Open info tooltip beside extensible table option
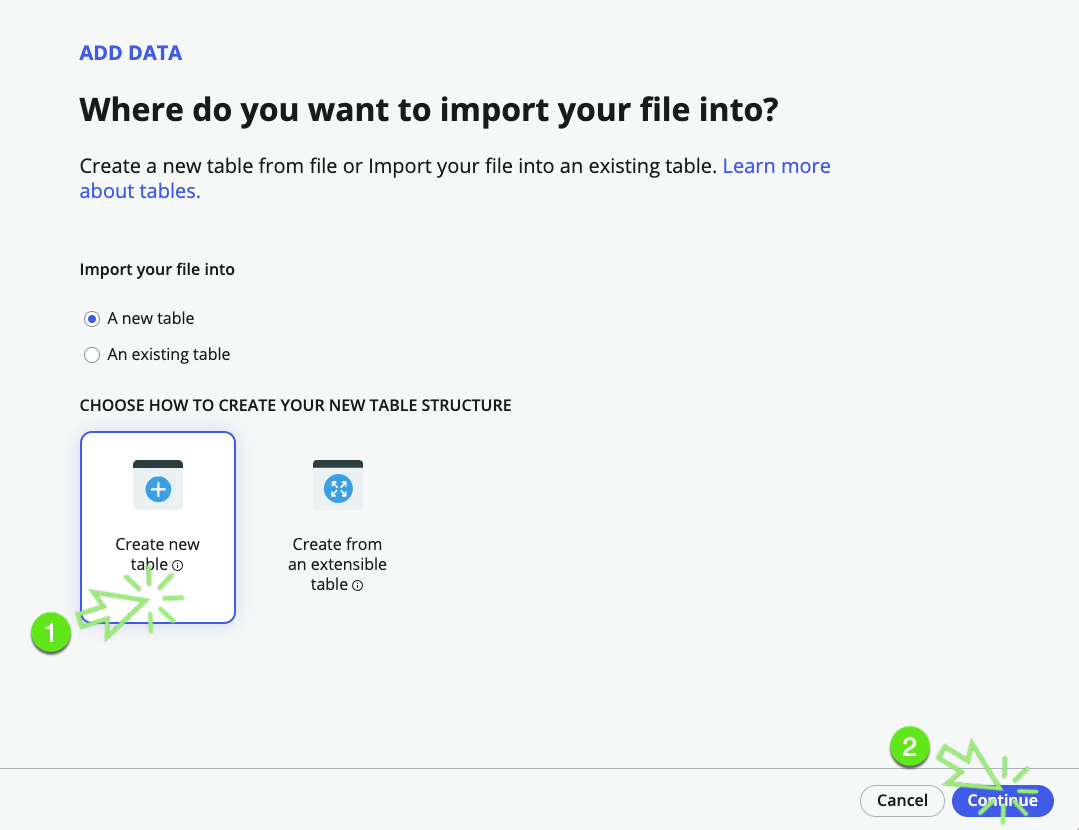This screenshot has height=830, width=1079. (x=357, y=586)
